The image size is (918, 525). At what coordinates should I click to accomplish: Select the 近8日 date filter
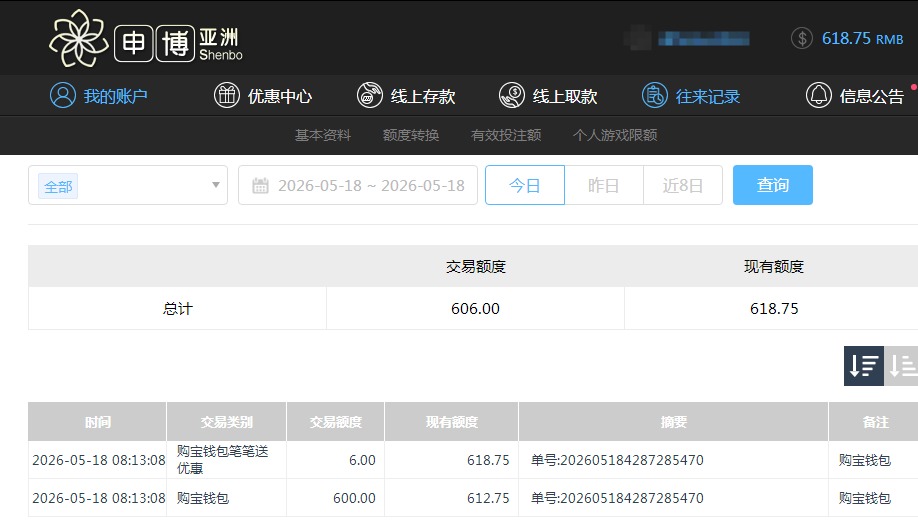(683, 185)
